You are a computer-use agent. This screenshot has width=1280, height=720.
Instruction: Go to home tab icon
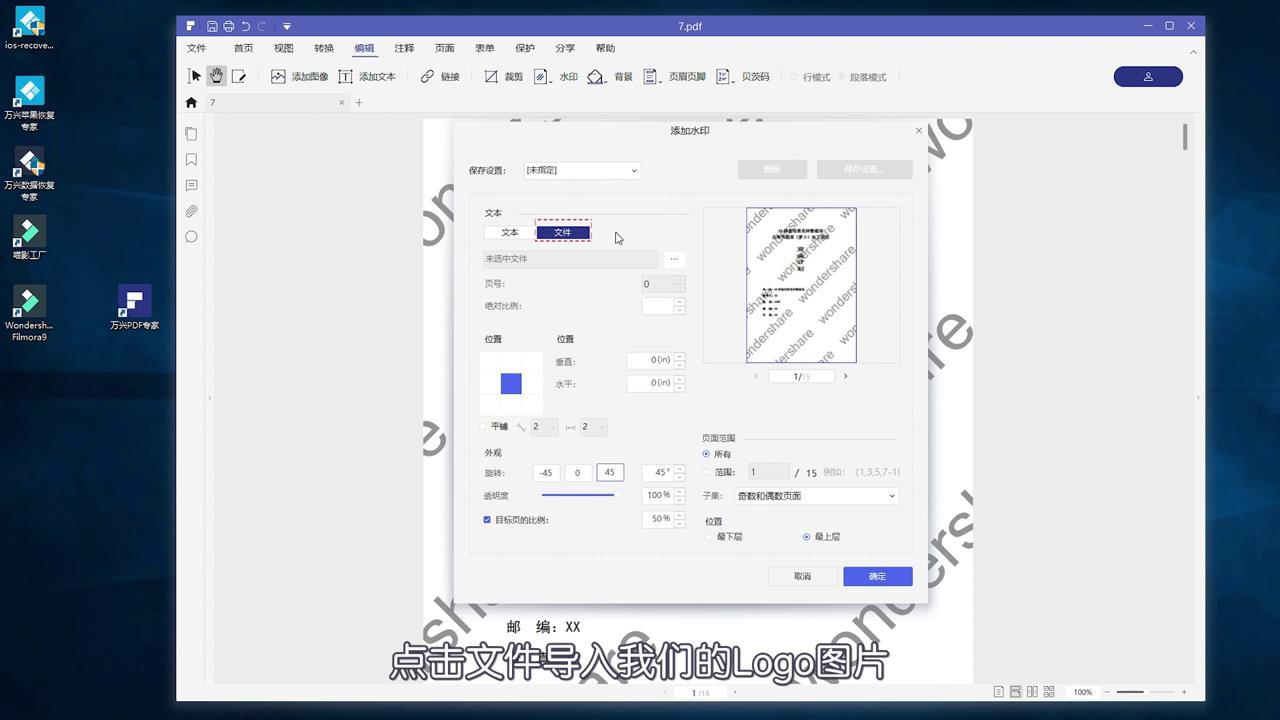(x=191, y=102)
